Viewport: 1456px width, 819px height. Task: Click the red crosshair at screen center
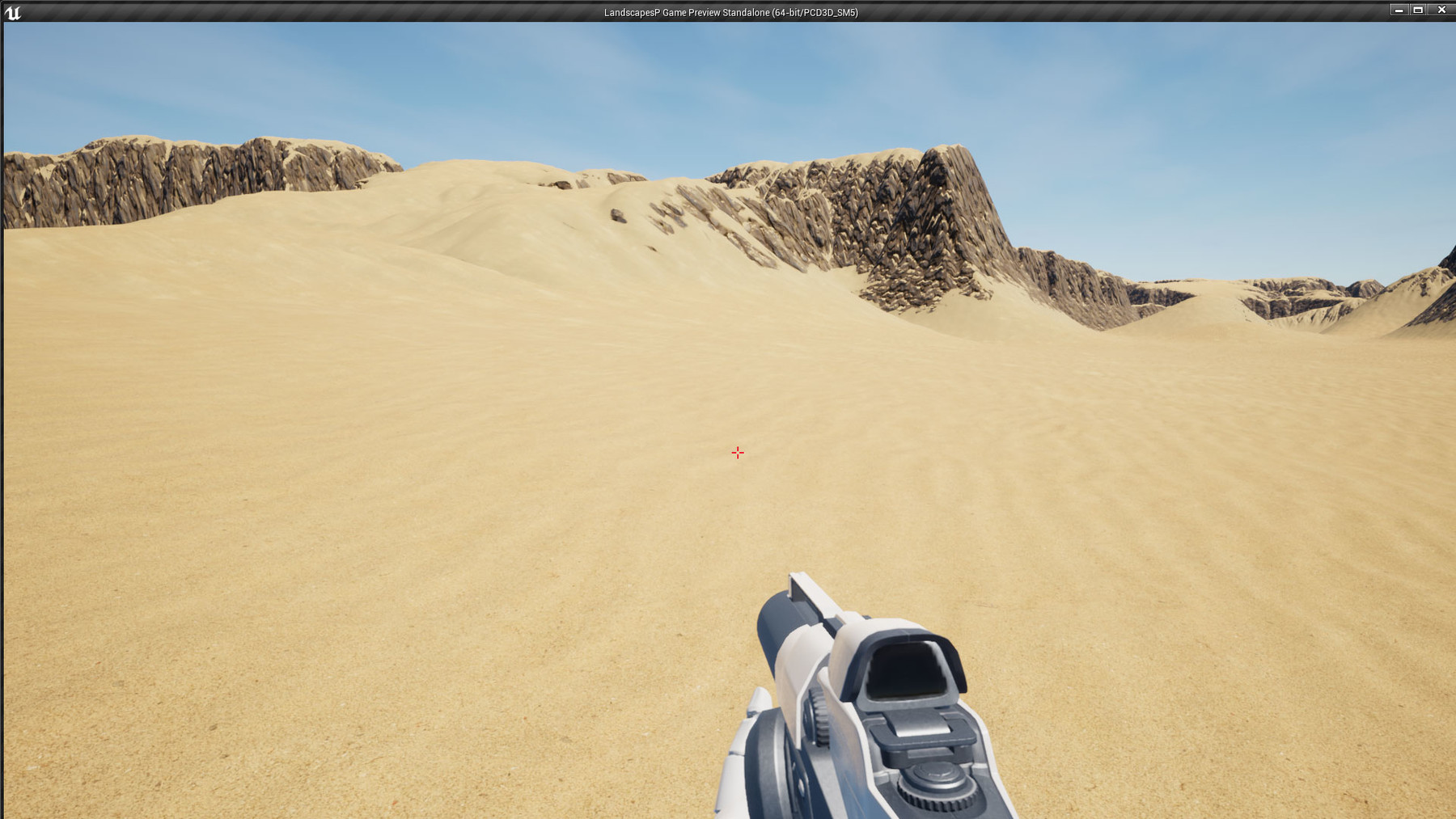click(x=737, y=453)
